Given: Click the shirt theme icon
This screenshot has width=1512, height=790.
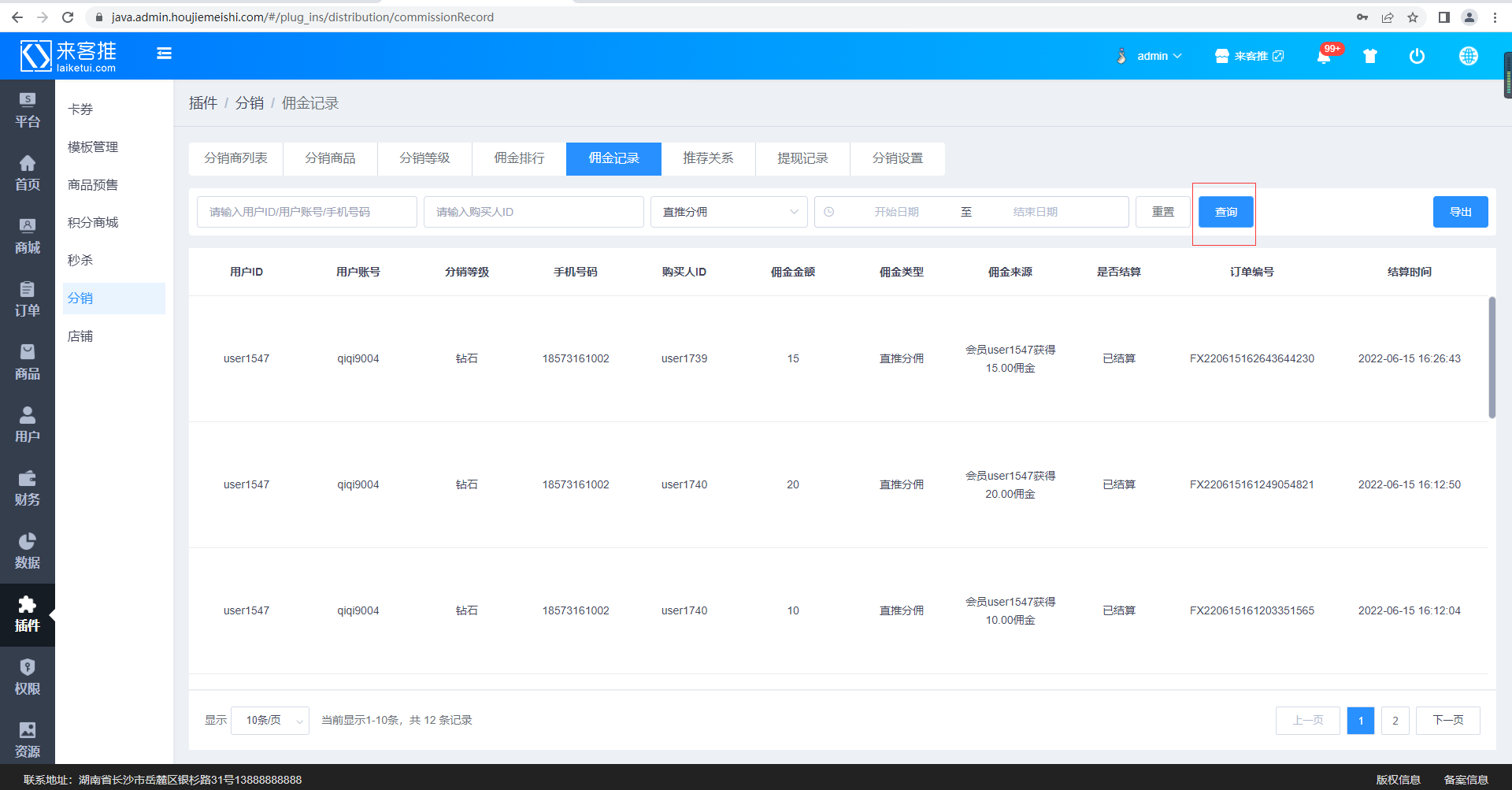Looking at the screenshot, I should [1370, 56].
